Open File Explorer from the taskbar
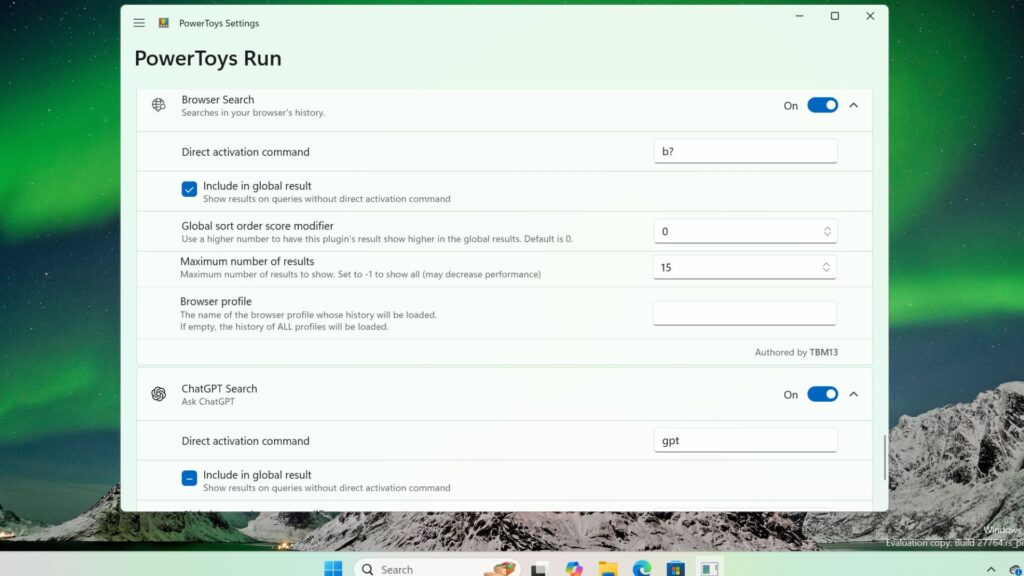This screenshot has width=1024, height=576. click(608, 568)
